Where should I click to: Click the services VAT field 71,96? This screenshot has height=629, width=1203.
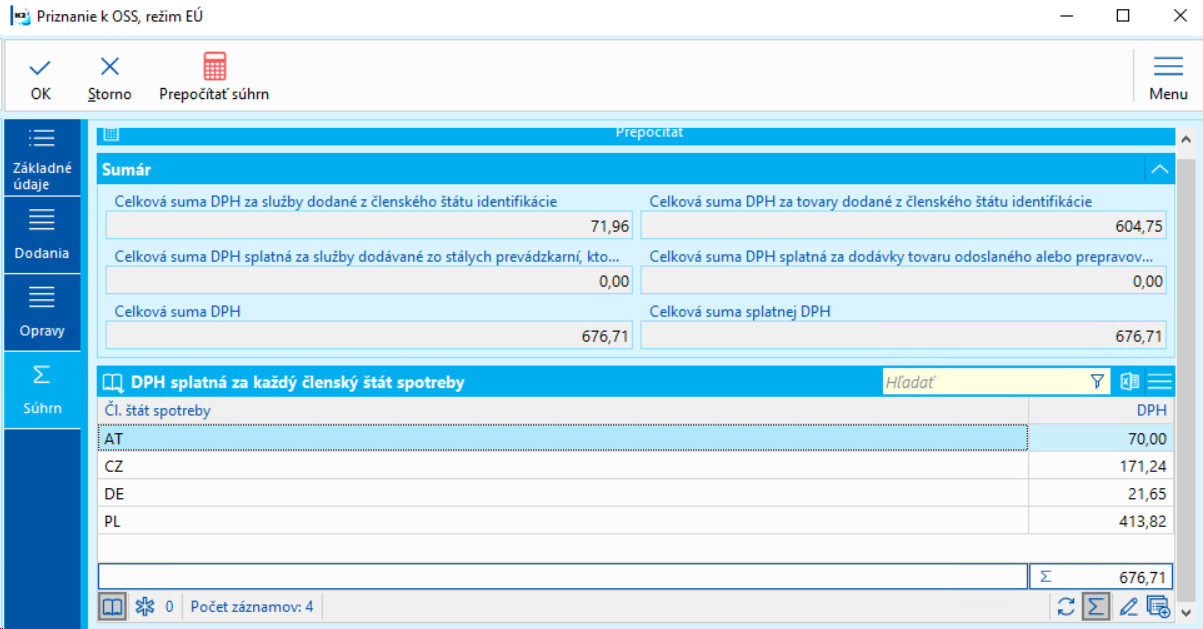(x=369, y=226)
